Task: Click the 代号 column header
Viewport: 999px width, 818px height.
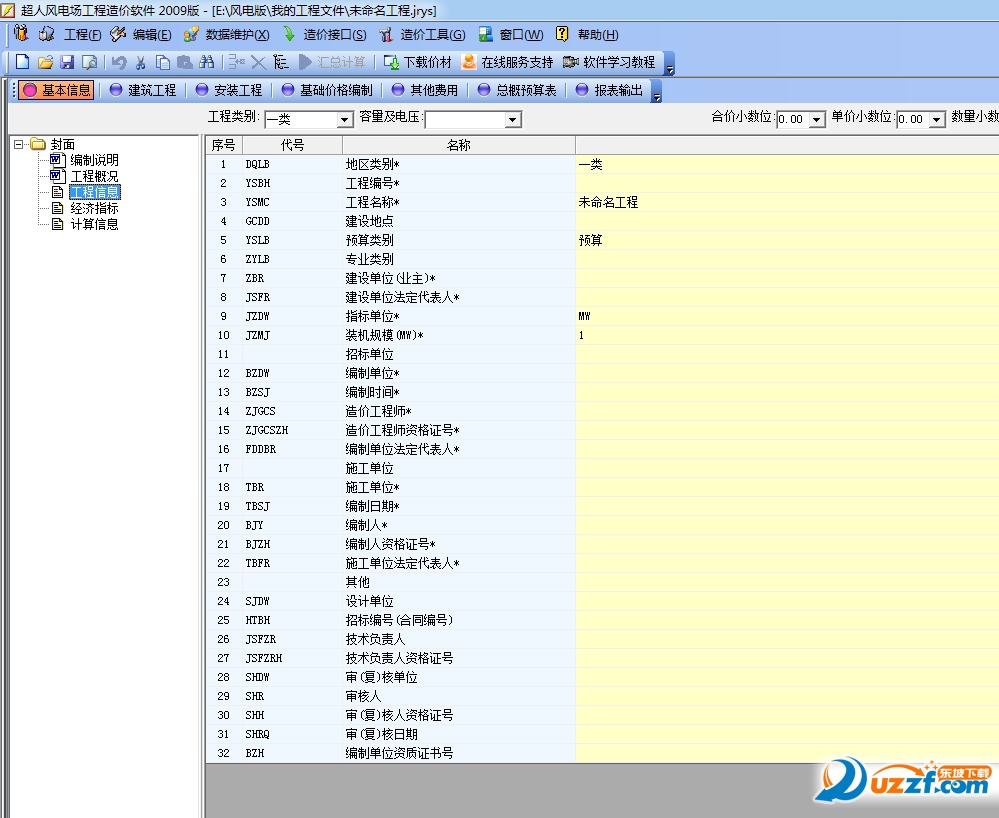Action: pyautogui.click(x=292, y=145)
